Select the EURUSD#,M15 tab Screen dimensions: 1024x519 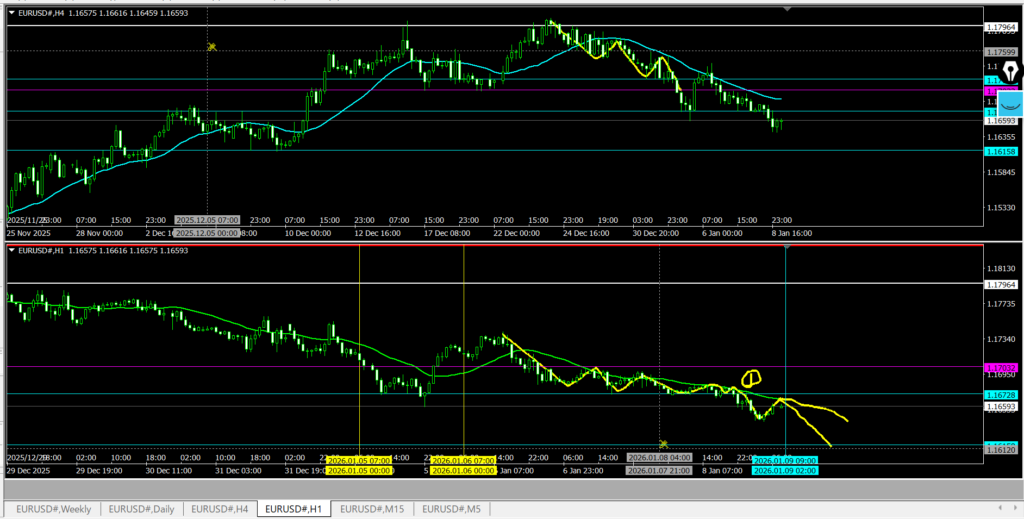tap(373, 509)
